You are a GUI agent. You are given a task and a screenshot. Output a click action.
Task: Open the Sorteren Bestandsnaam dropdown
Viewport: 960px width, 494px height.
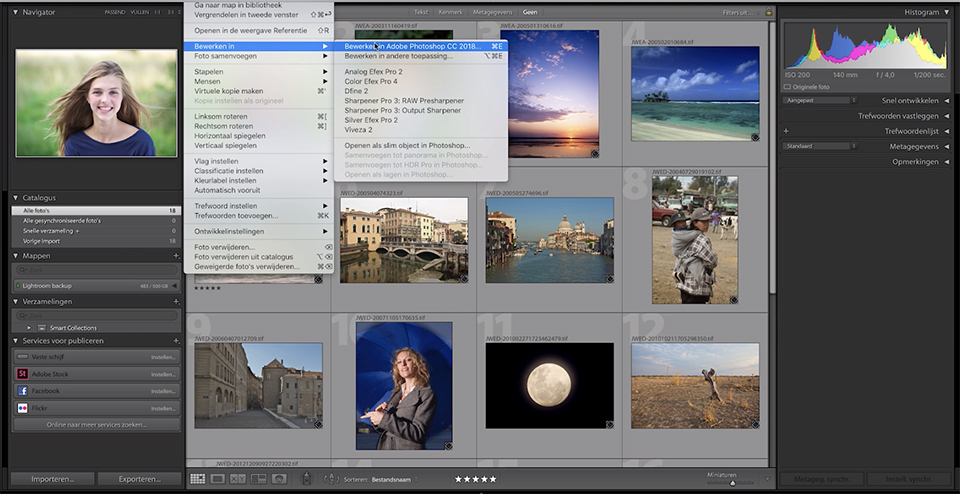[395, 480]
